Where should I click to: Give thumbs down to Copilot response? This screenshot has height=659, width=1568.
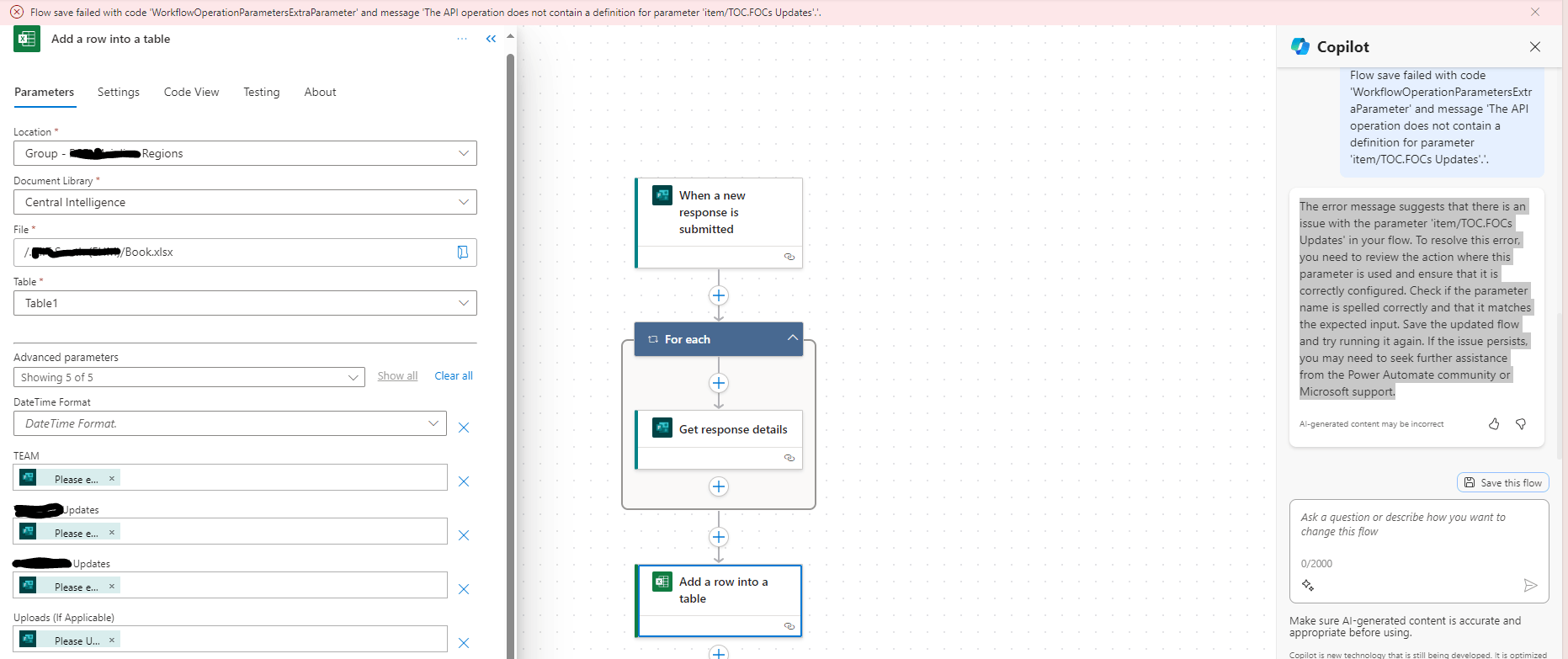pyautogui.click(x=1521, y=424)
